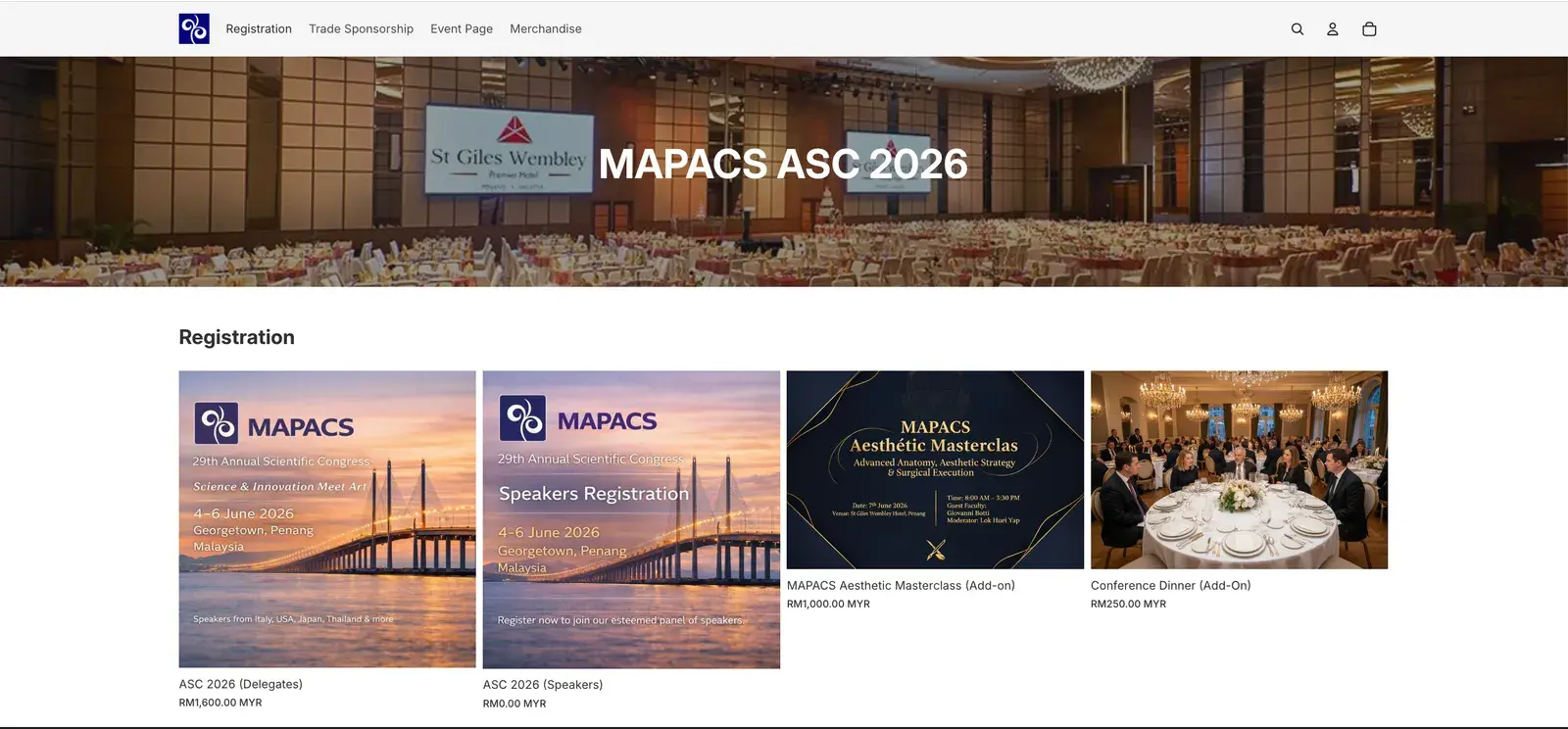Image resolution: width=1568 pixels, height=729 pixels.
Task: Open the shopping cart bag icon
Action: [1369, 29]
